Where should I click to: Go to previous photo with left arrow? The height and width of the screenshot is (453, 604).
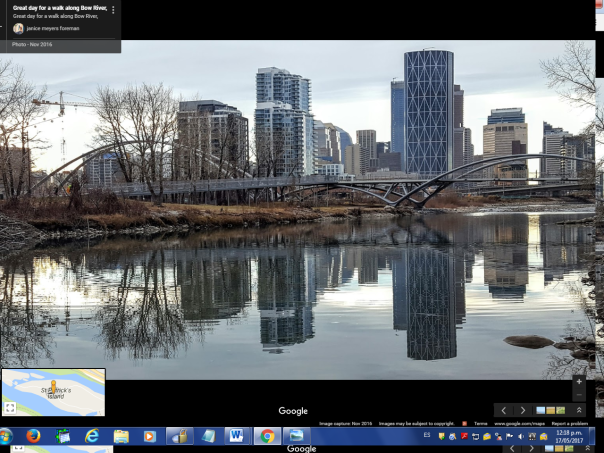pos(504,410)
